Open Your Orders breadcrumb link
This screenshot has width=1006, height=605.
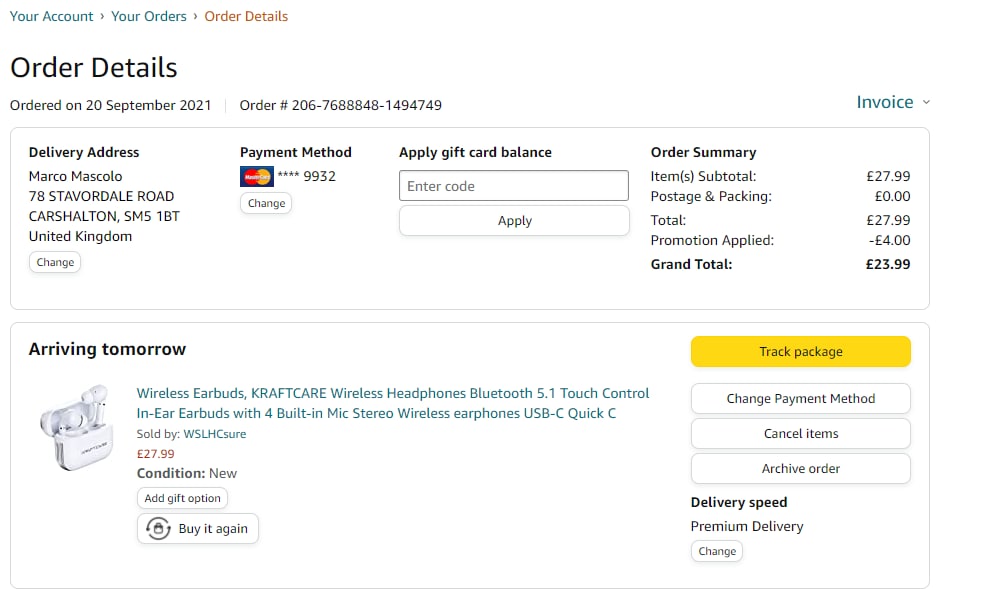point(149,16)
